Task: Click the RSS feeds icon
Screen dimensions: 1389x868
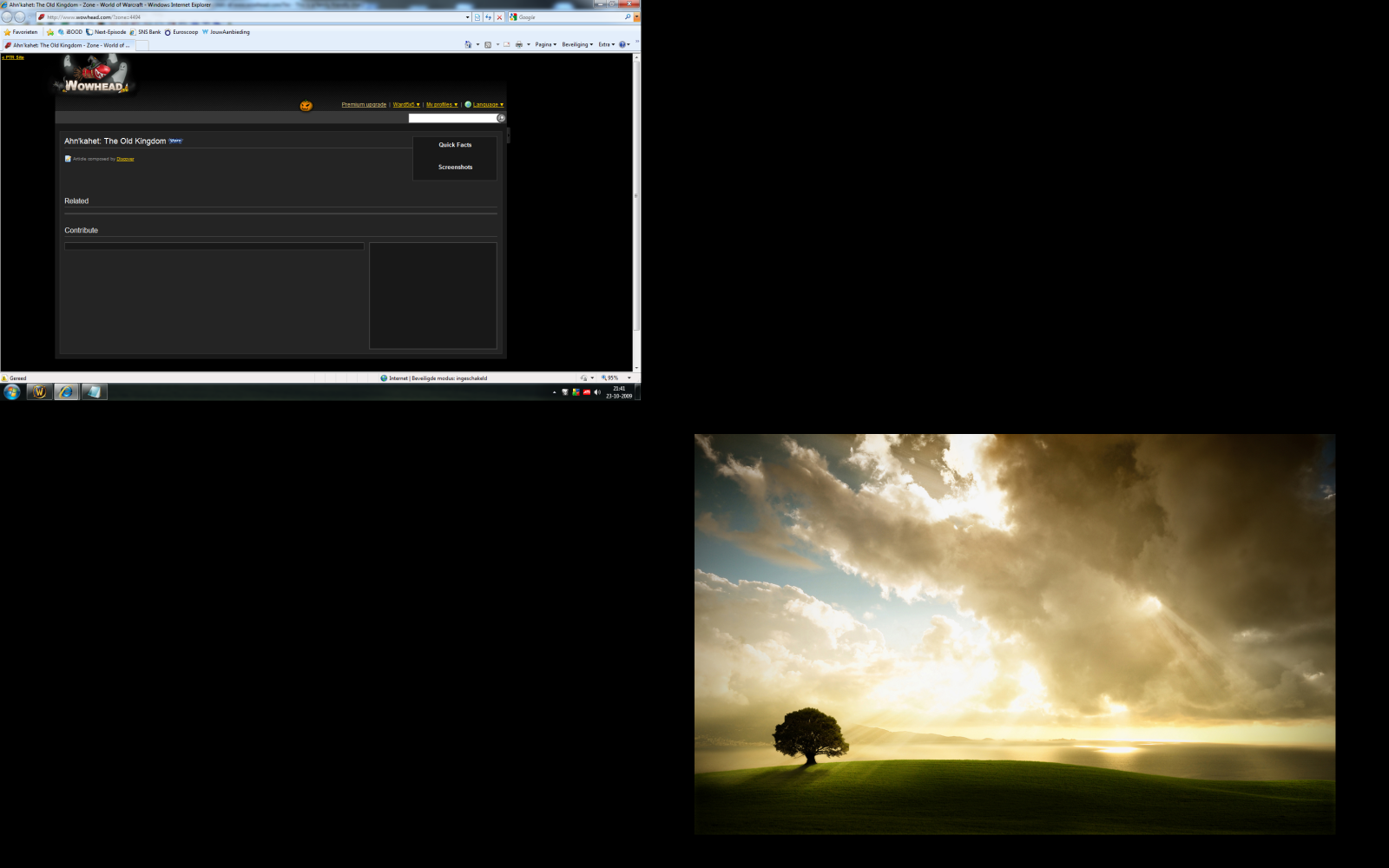Action: [488, 44]
